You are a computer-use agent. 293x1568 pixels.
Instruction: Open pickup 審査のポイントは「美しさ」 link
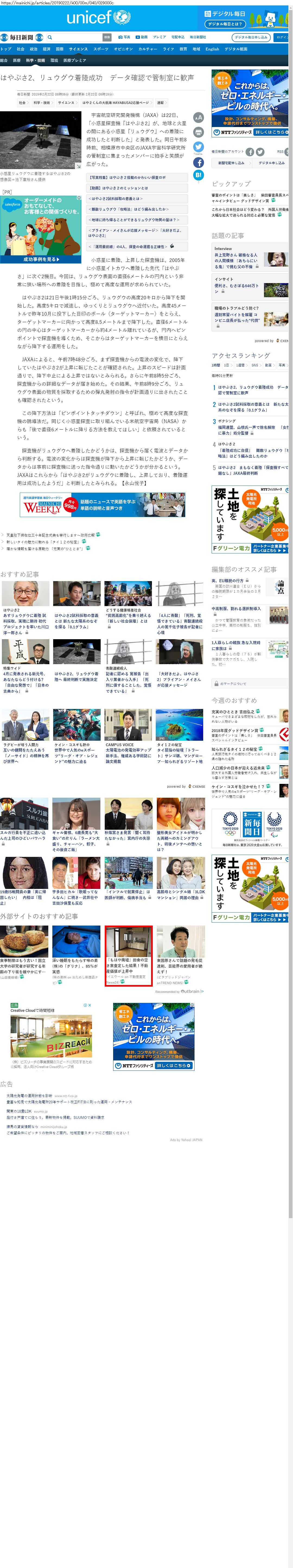(x=250, y=198)
